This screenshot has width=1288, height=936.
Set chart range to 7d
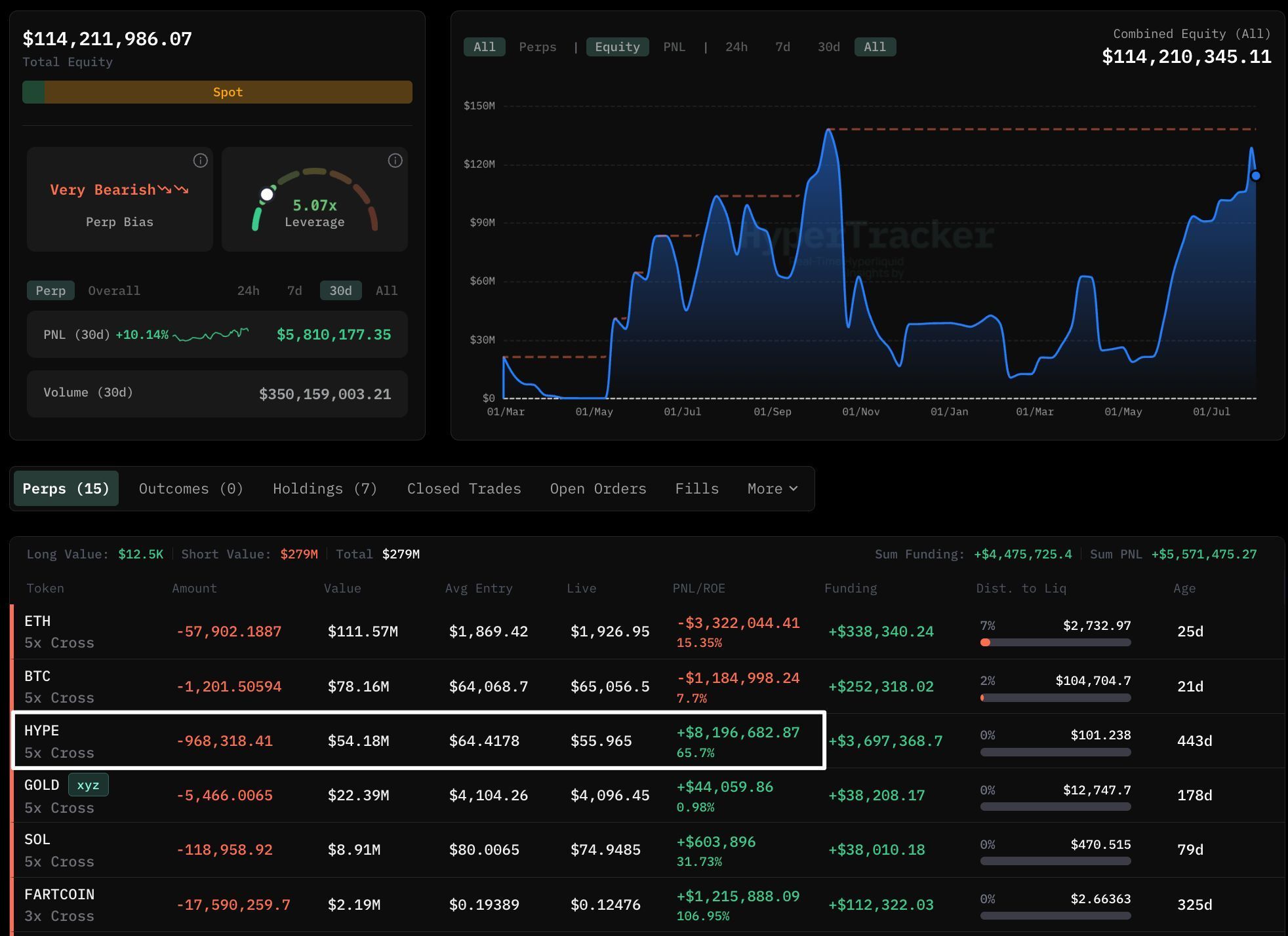(782, 47)
